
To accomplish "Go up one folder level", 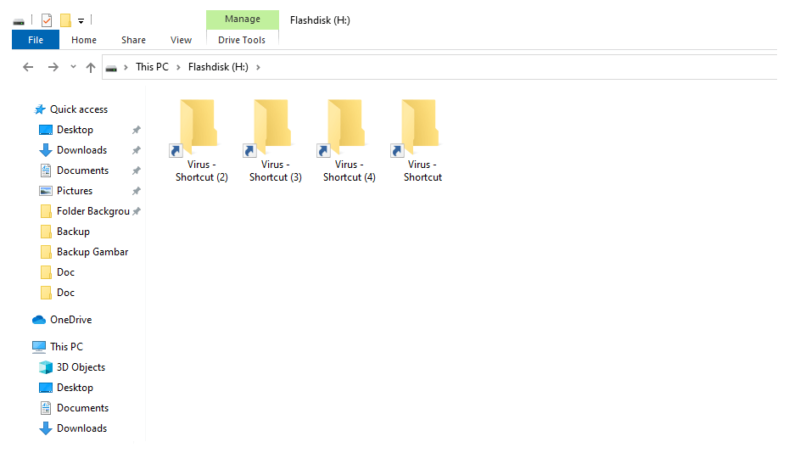I will click(91, 67).
